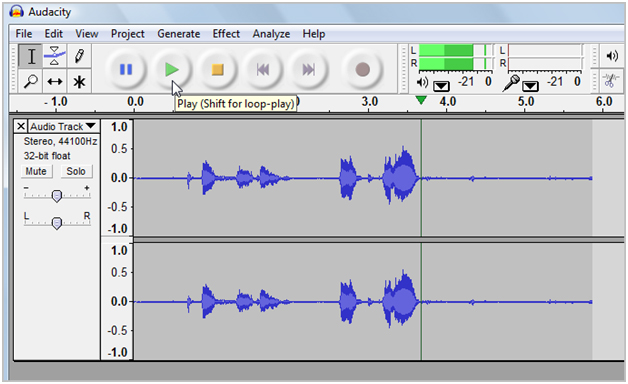This screenshot has height=384, width=628.
Task: Skip to end of track
Action: point(308,70)
